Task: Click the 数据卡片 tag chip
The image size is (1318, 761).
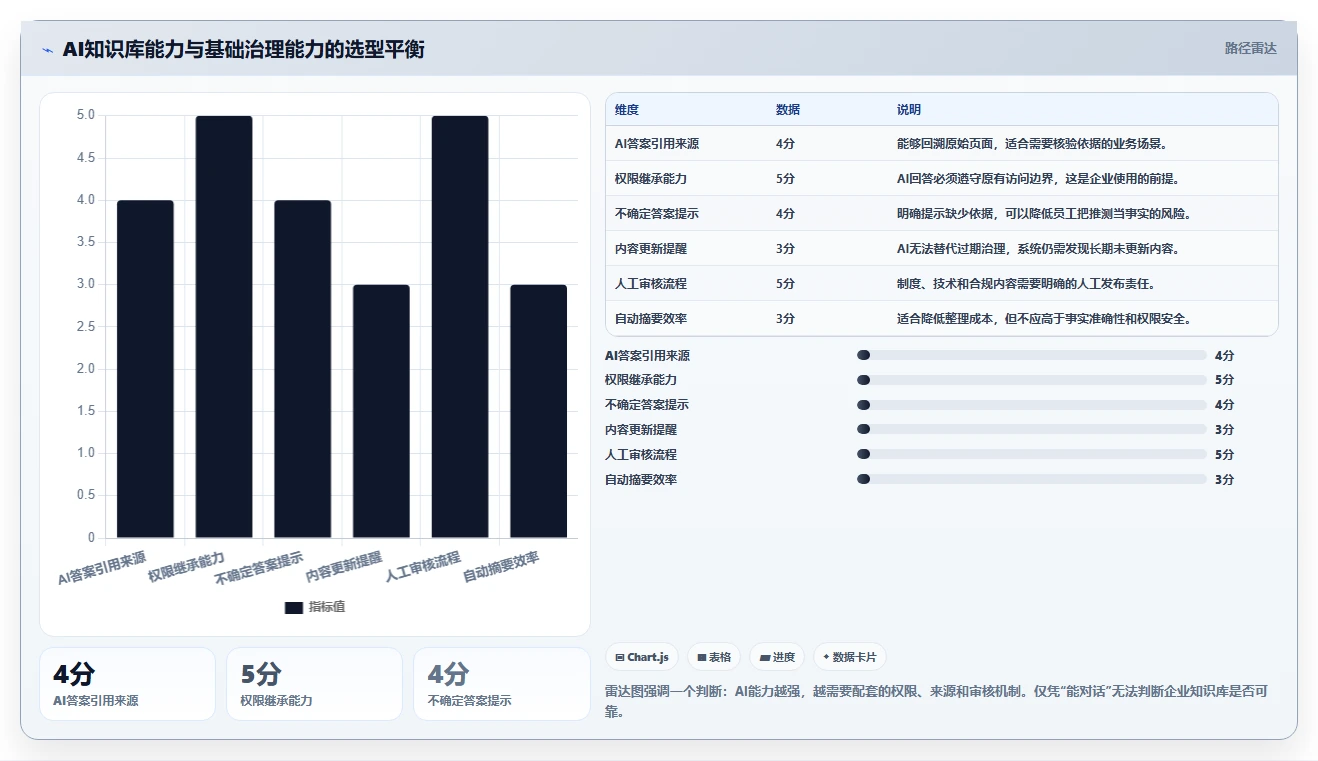Action: click(849, 657)
